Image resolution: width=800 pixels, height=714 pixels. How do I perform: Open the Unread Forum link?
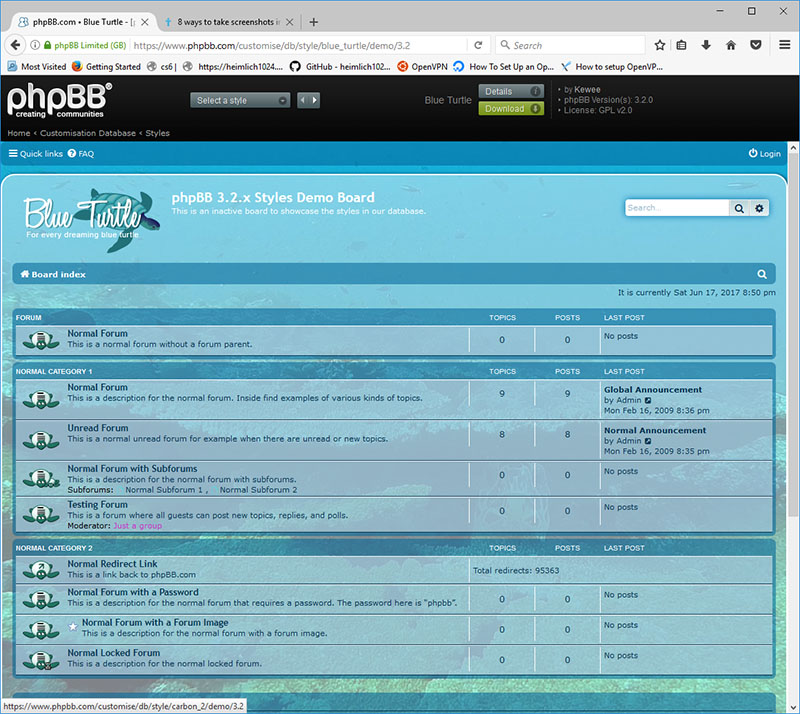pos(98,428)
